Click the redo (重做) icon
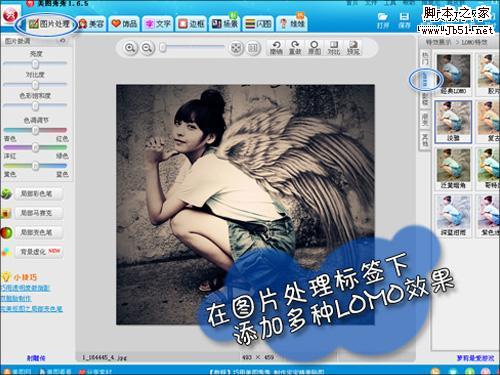500x375 pixels. (x=295, y=48)
